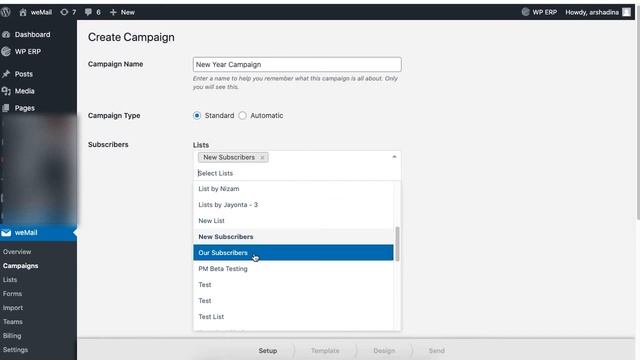Screen dimensions: 640x360
Task: Click the Dashboard gauge icon
Action: click(x=6, y=35)
